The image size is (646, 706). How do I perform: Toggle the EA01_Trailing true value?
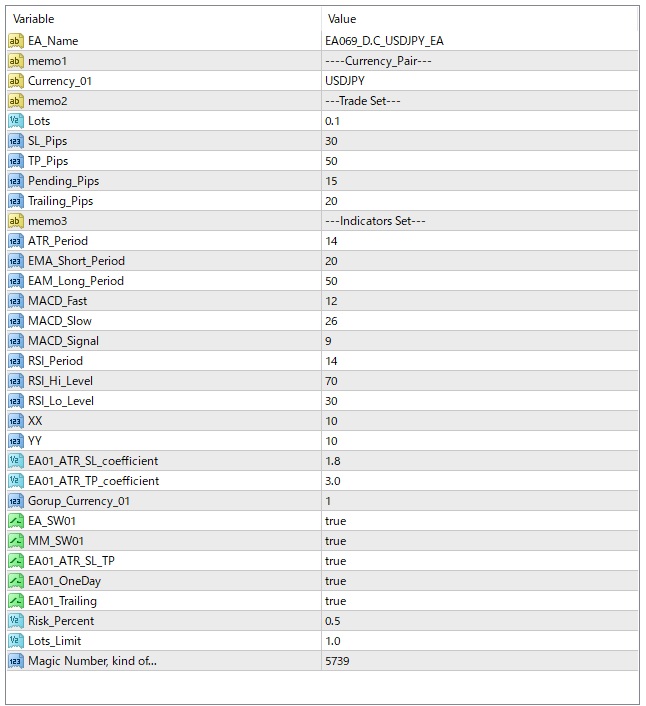336,601
